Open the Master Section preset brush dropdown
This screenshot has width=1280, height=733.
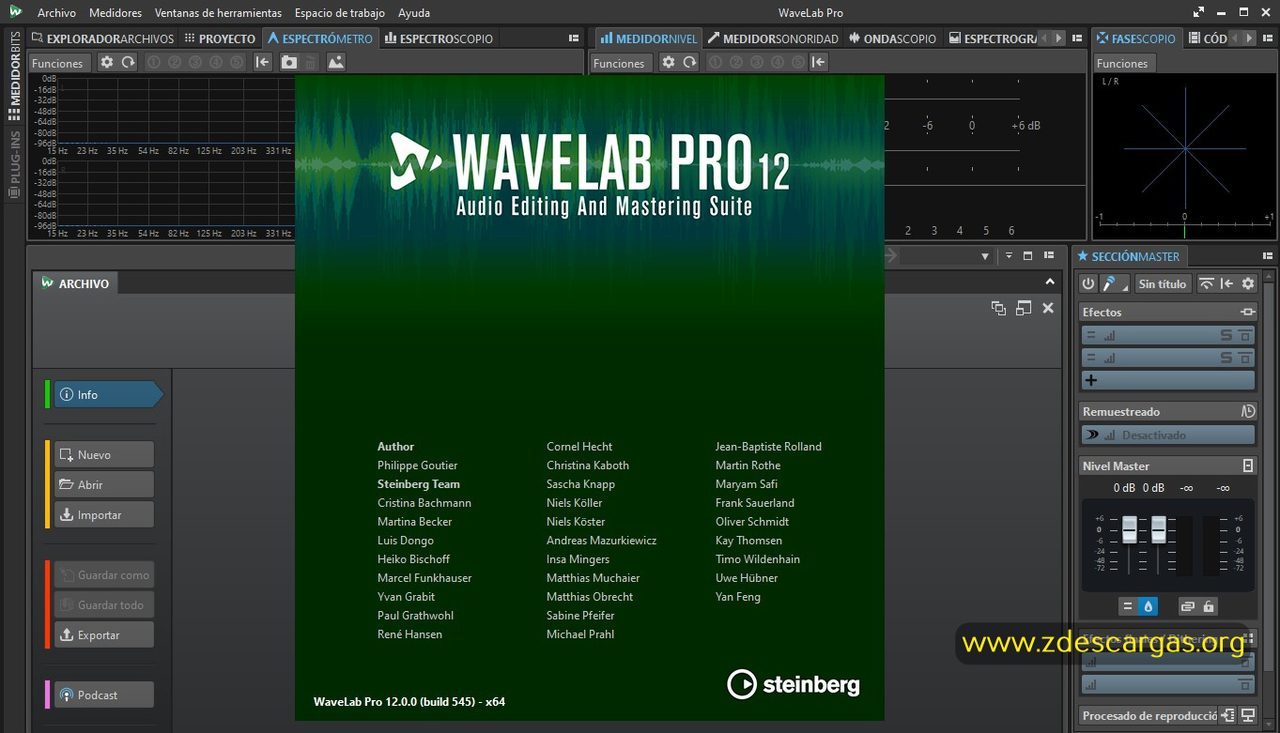[x=1115, y=284]
